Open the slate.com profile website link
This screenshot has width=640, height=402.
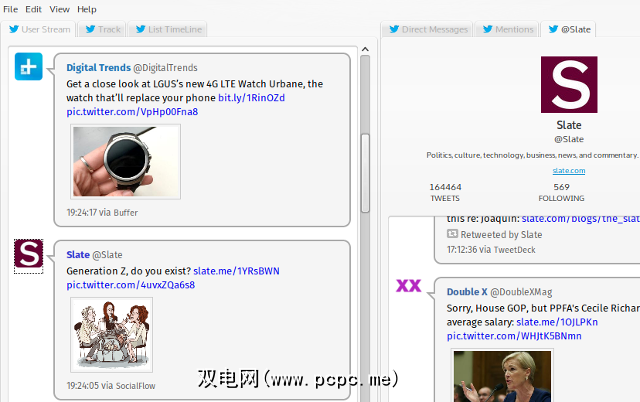(569, 171)
